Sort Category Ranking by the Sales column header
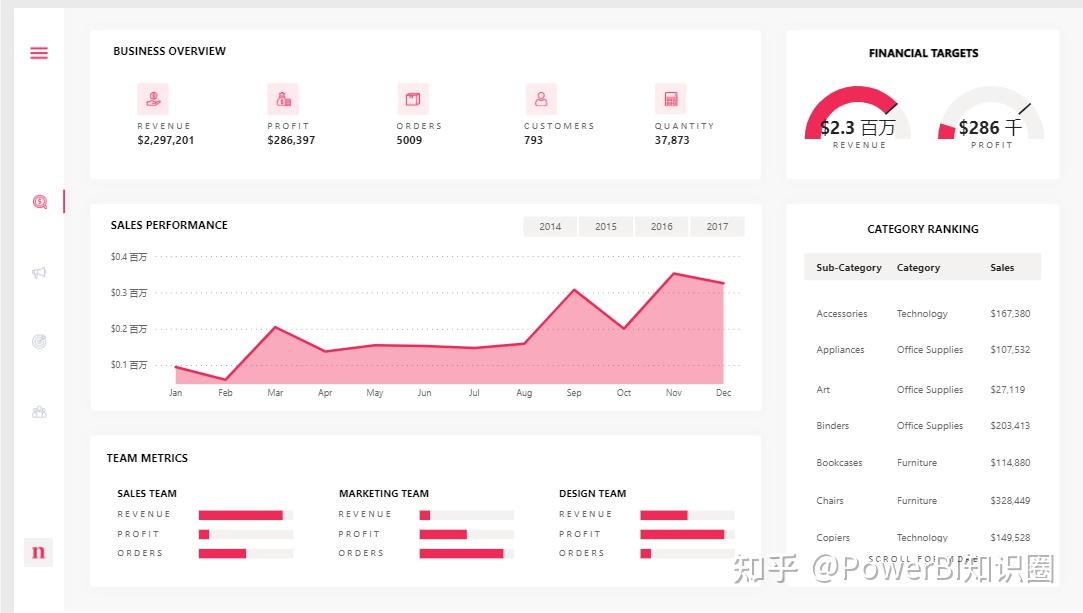 pos(1003,267)
